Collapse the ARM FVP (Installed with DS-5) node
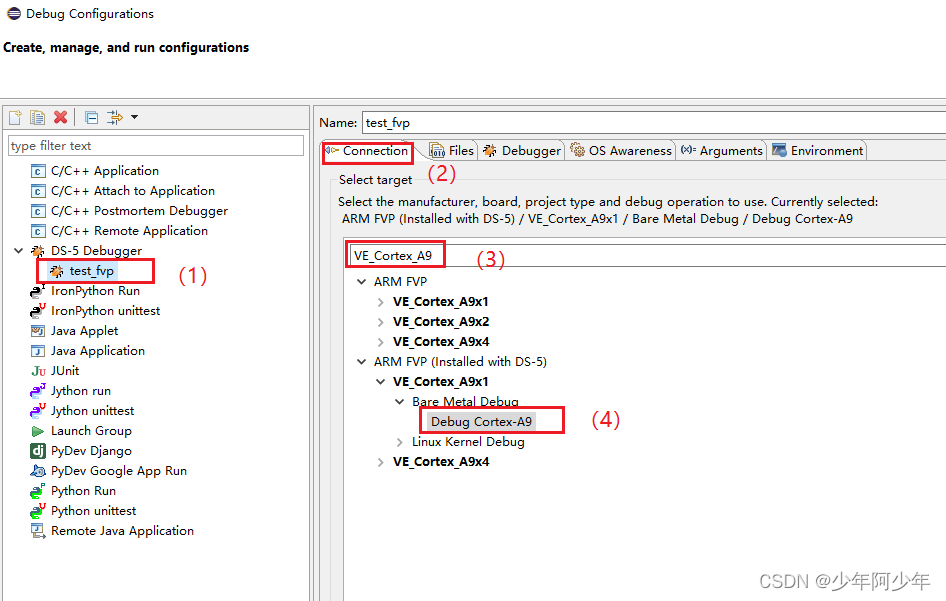Screen dimensions: 946x601 point(362,361)
